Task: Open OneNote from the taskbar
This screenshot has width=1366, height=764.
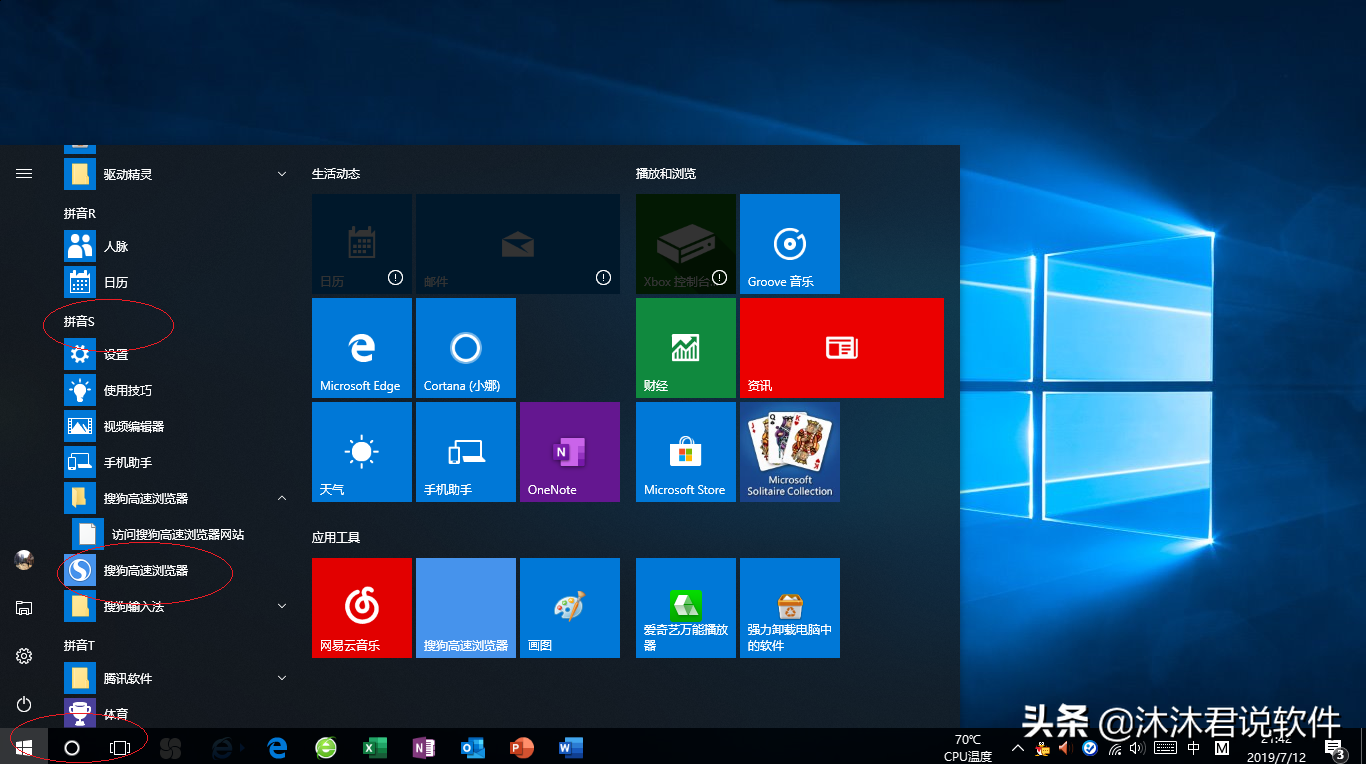Action: pos(424,747)
